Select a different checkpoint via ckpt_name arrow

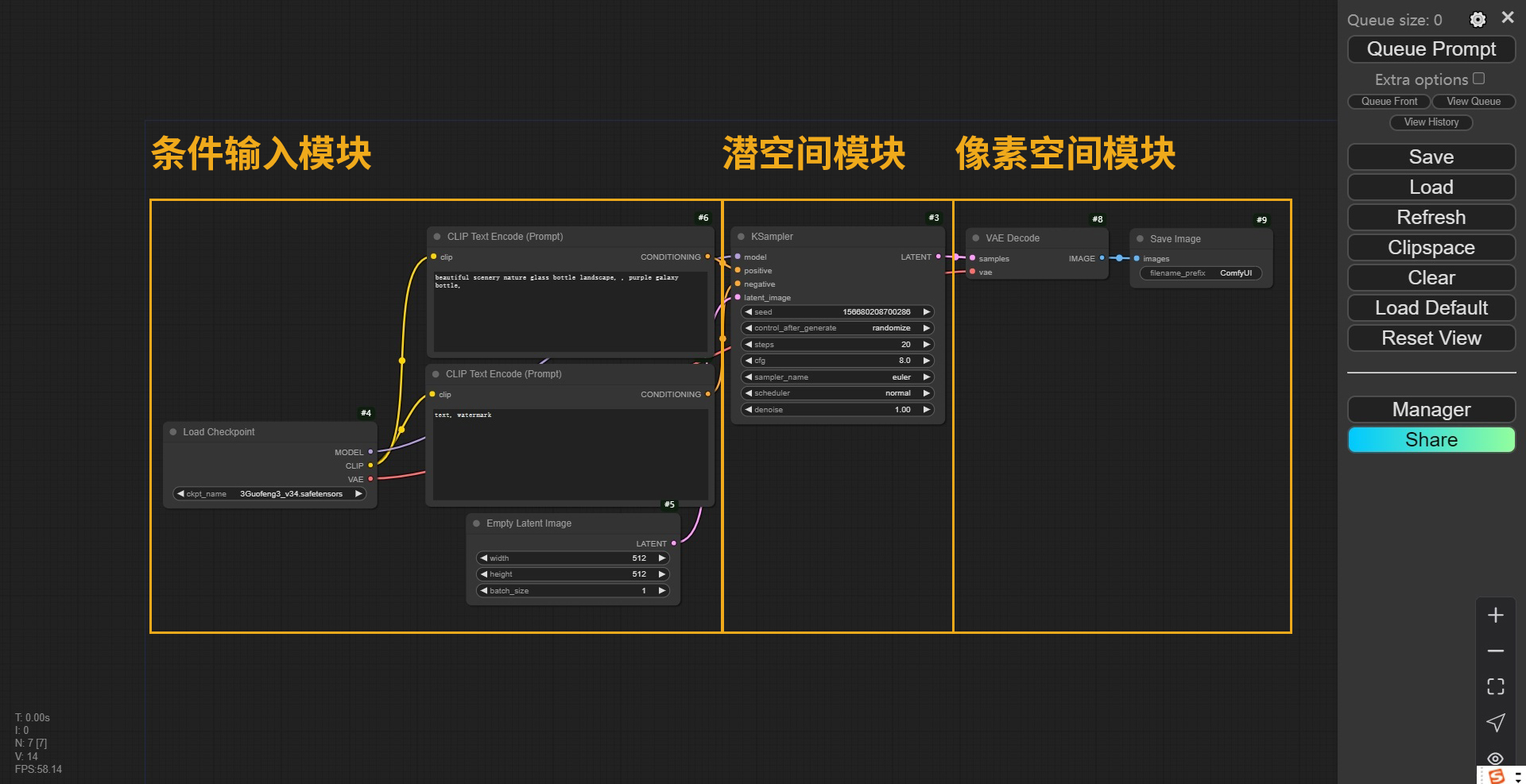click(359, 493)
